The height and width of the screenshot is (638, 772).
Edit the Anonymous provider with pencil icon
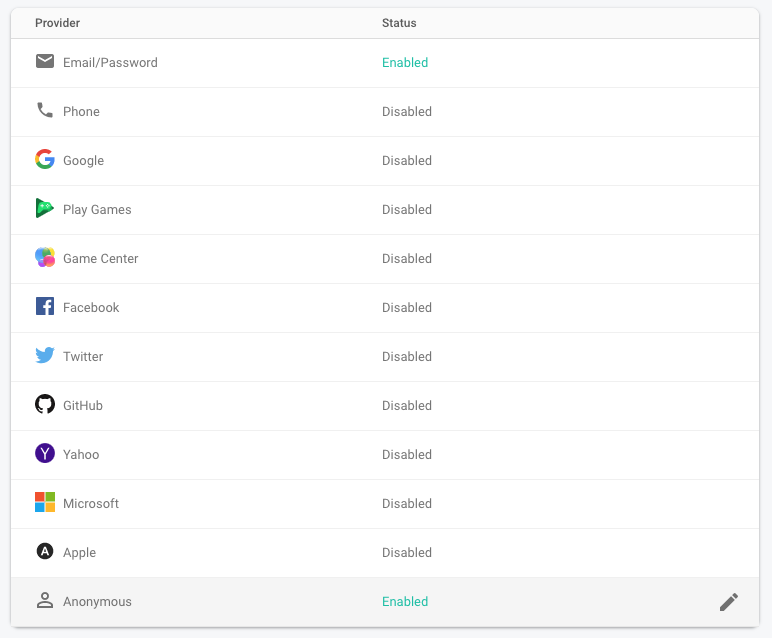tap(729, 602)
